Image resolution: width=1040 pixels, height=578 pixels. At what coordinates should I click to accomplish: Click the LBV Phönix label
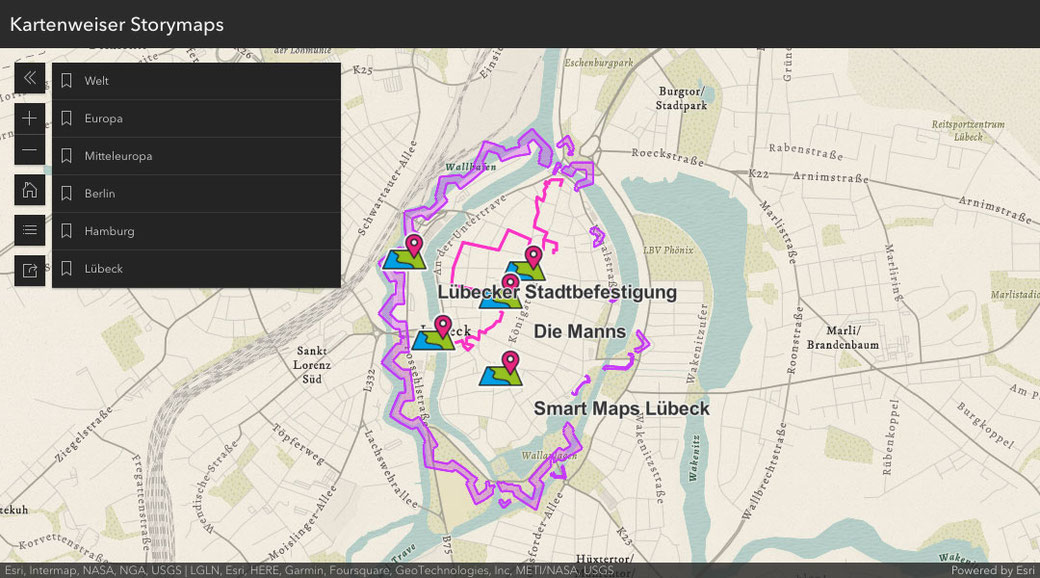coord(669,250)
